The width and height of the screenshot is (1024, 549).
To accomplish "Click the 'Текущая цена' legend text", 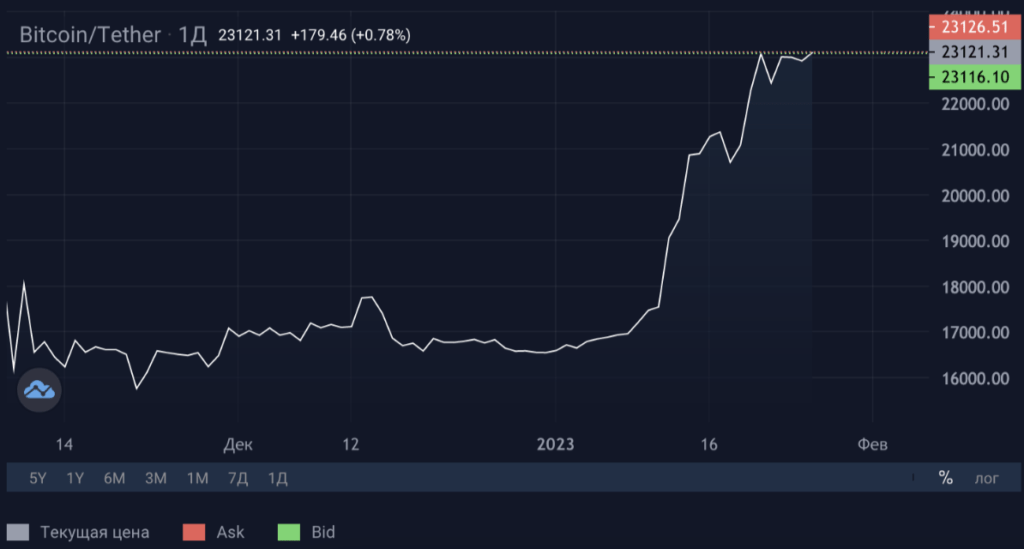I will (x=95, y=532).
